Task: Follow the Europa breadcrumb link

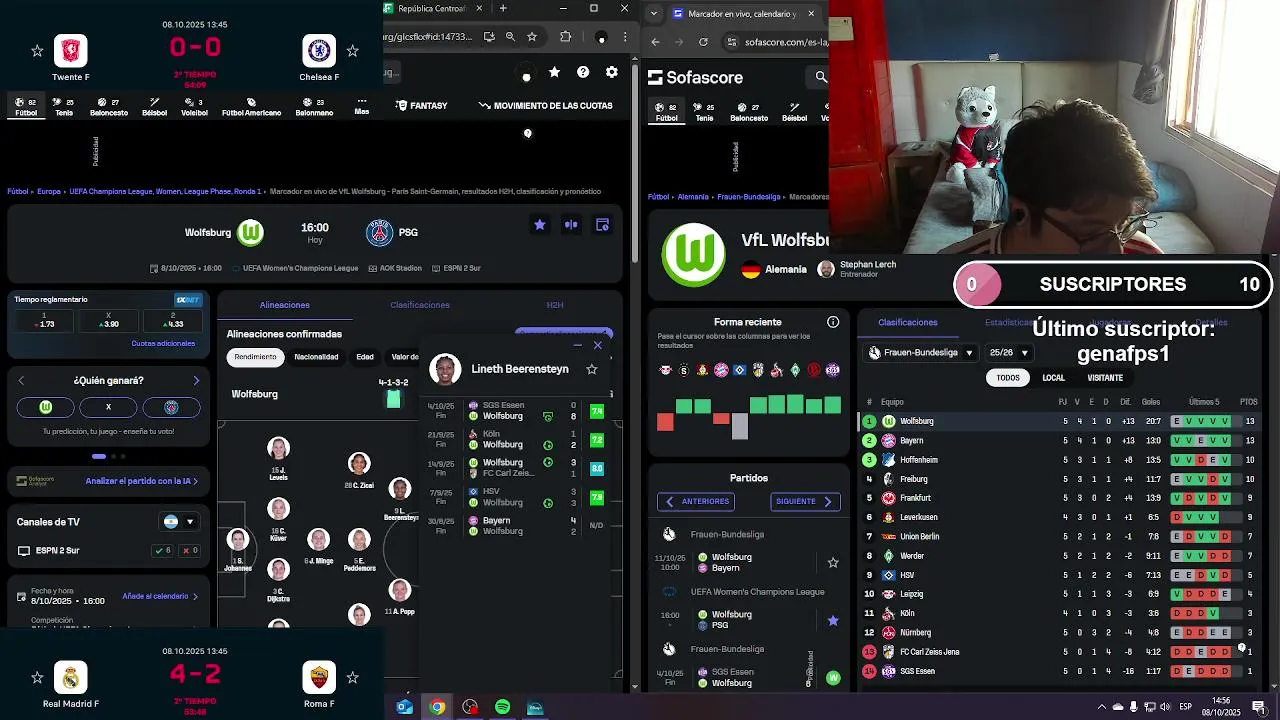Action: pos(49,191)
